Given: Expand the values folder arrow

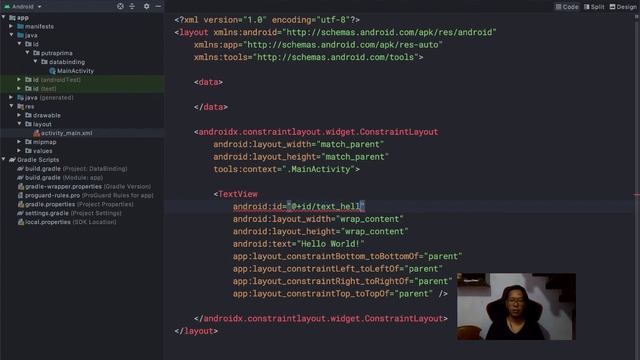Looking at the screenshot, I should [19, 151].
